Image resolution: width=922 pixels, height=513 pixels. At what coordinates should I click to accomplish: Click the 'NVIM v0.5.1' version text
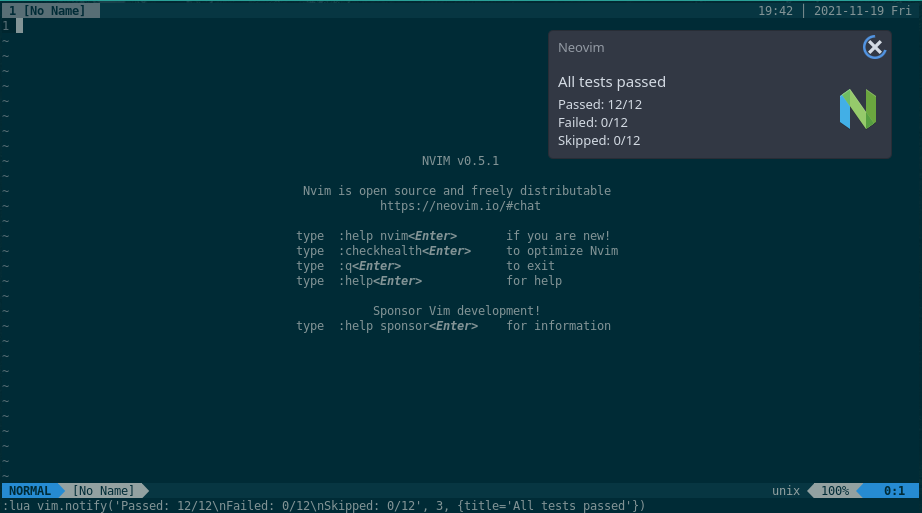coord(460,161)
